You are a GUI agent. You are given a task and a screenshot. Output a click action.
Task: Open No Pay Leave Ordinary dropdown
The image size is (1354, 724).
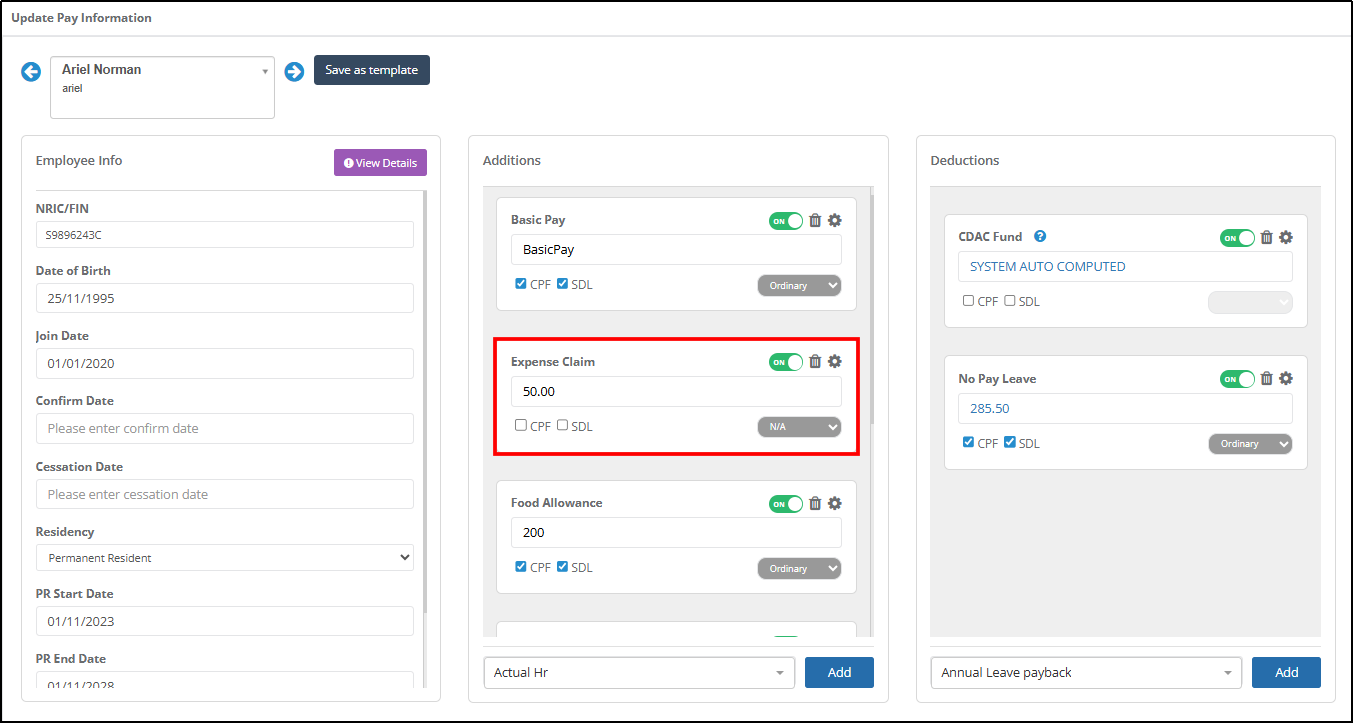tap(1250, 443)
